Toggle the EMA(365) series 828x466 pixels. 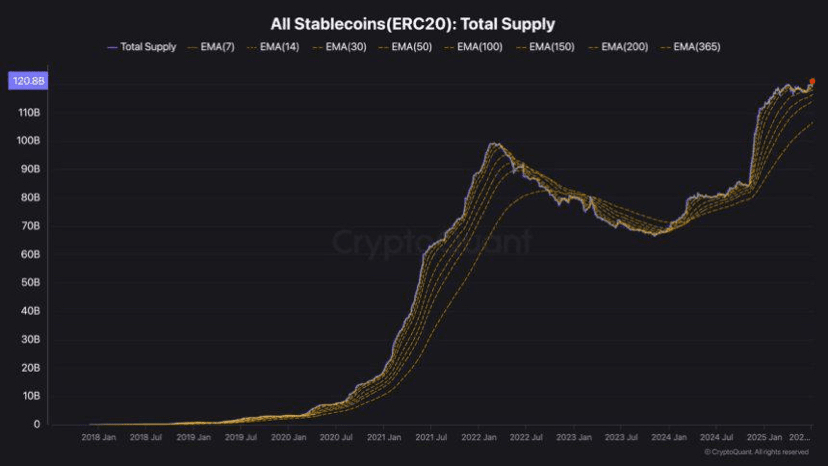[x=696, y=47]
